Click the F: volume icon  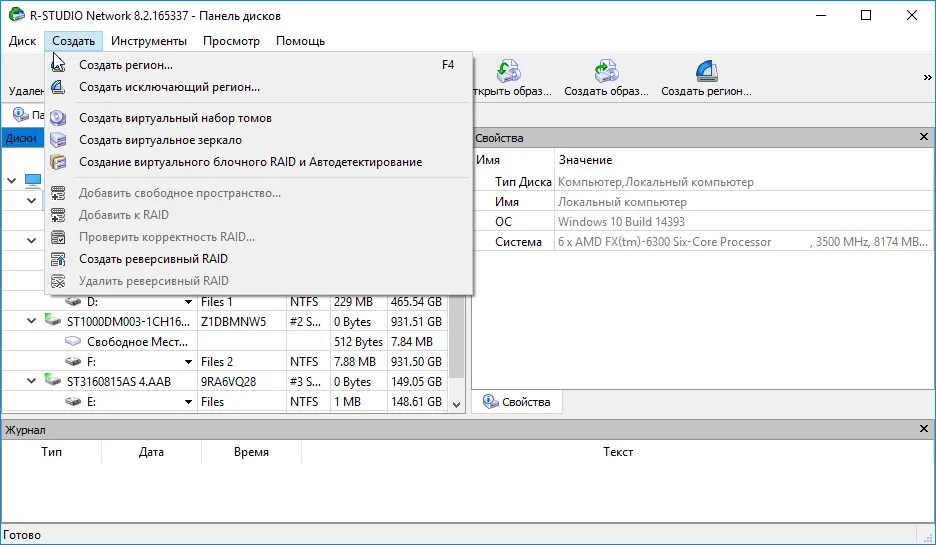point(73,362)
